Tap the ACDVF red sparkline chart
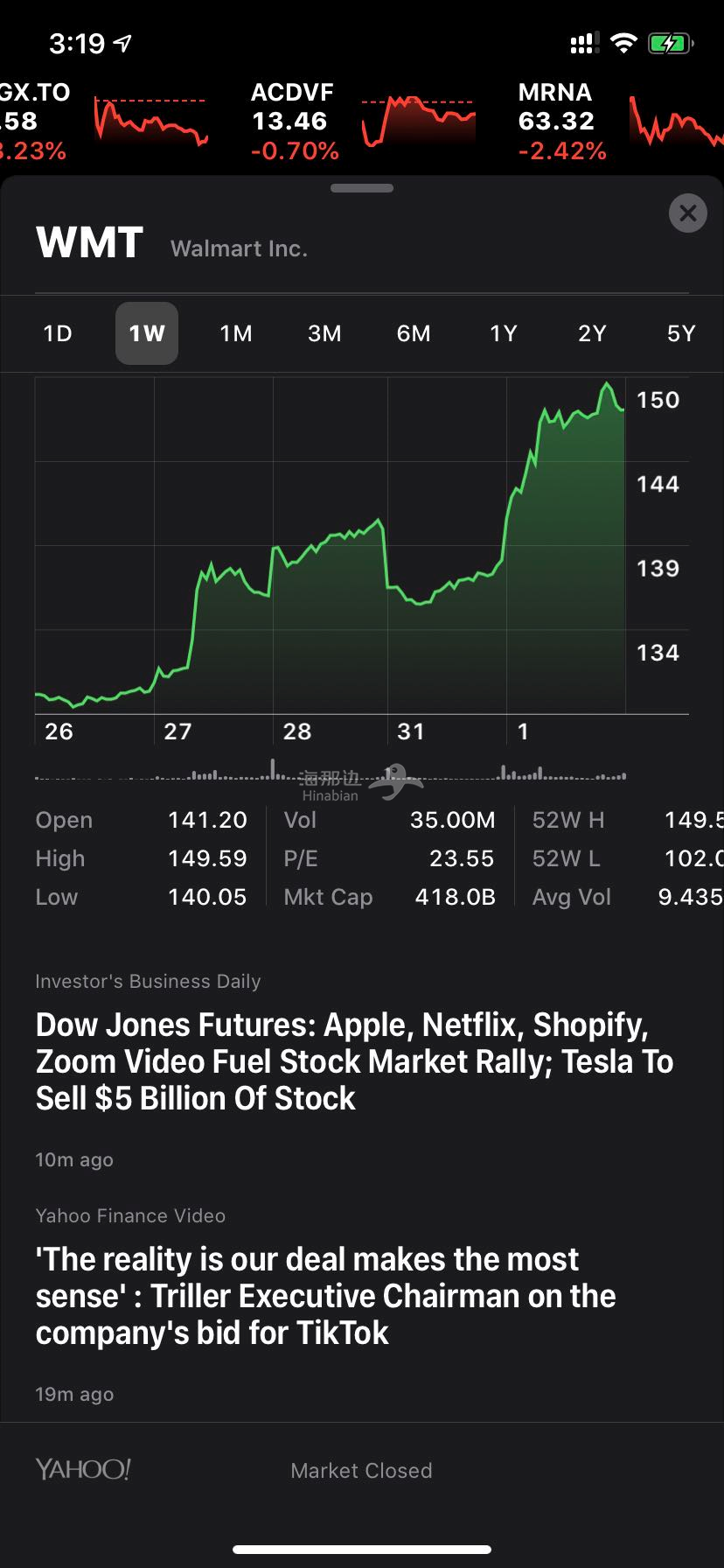Screen dimensions: 724x1568 click(418, 121)
